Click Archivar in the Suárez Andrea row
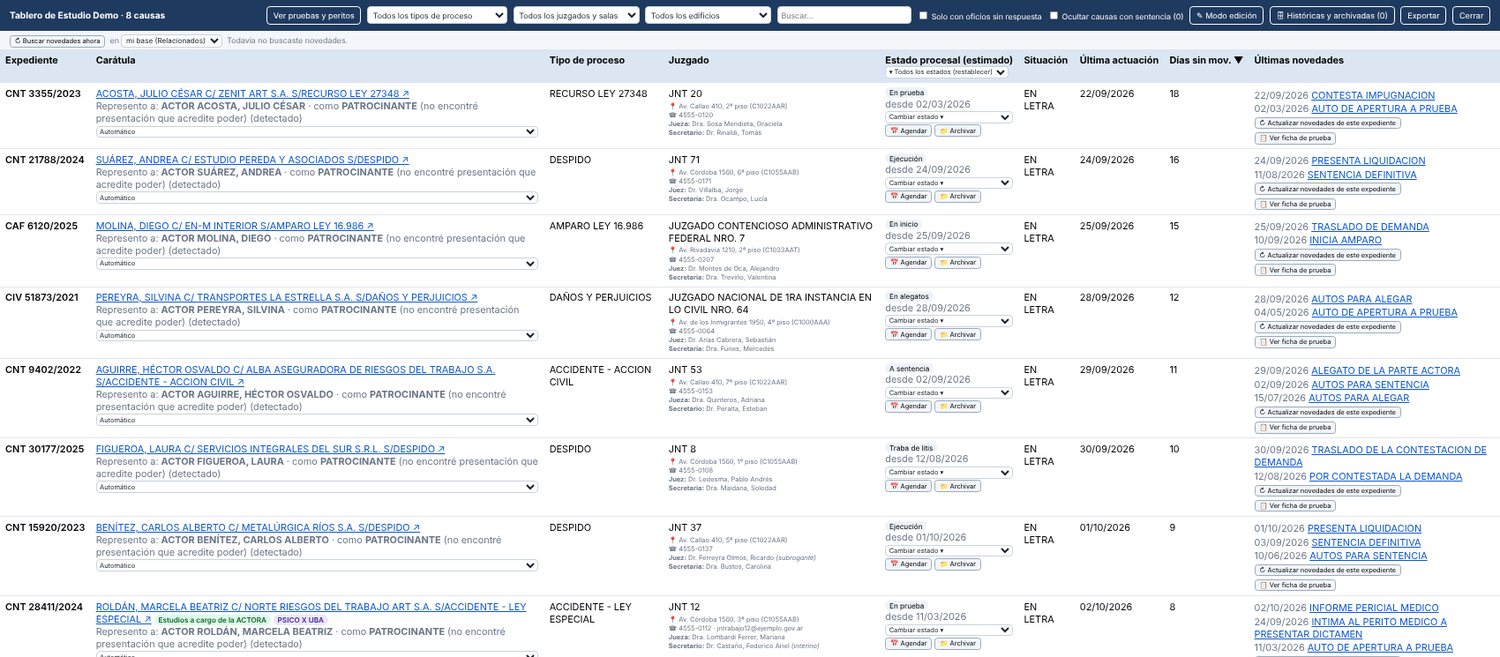The width and height of the screenshot is (1500, 657). point(958,196)
